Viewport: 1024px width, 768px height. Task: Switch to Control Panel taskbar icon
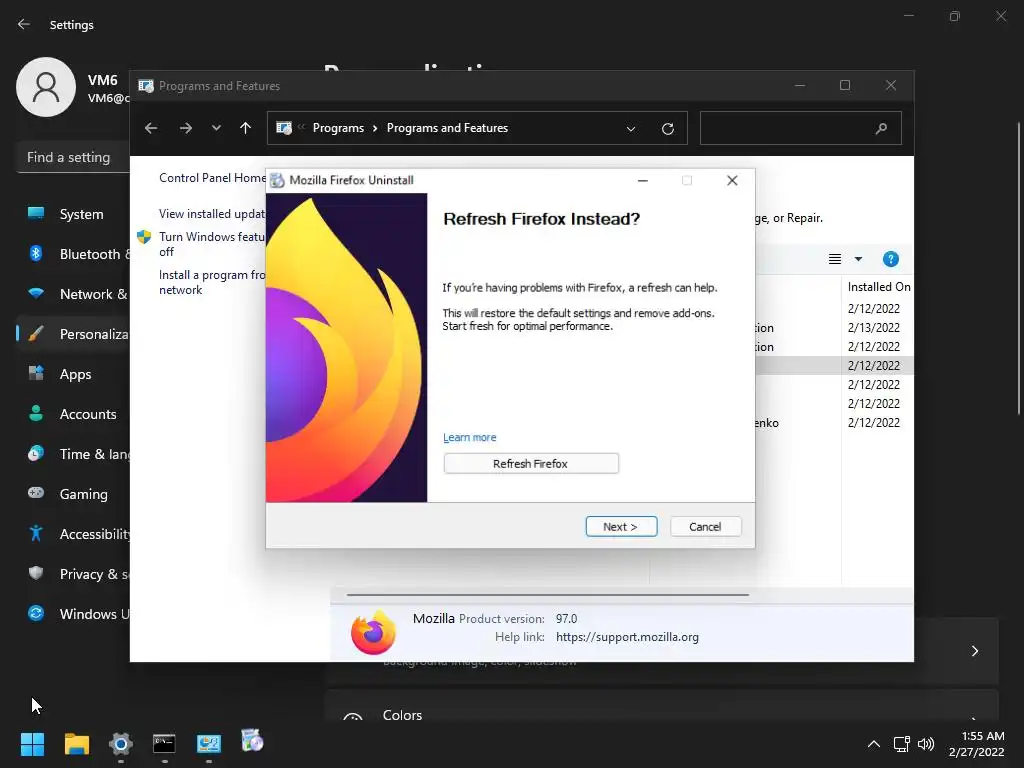[209, 744]
